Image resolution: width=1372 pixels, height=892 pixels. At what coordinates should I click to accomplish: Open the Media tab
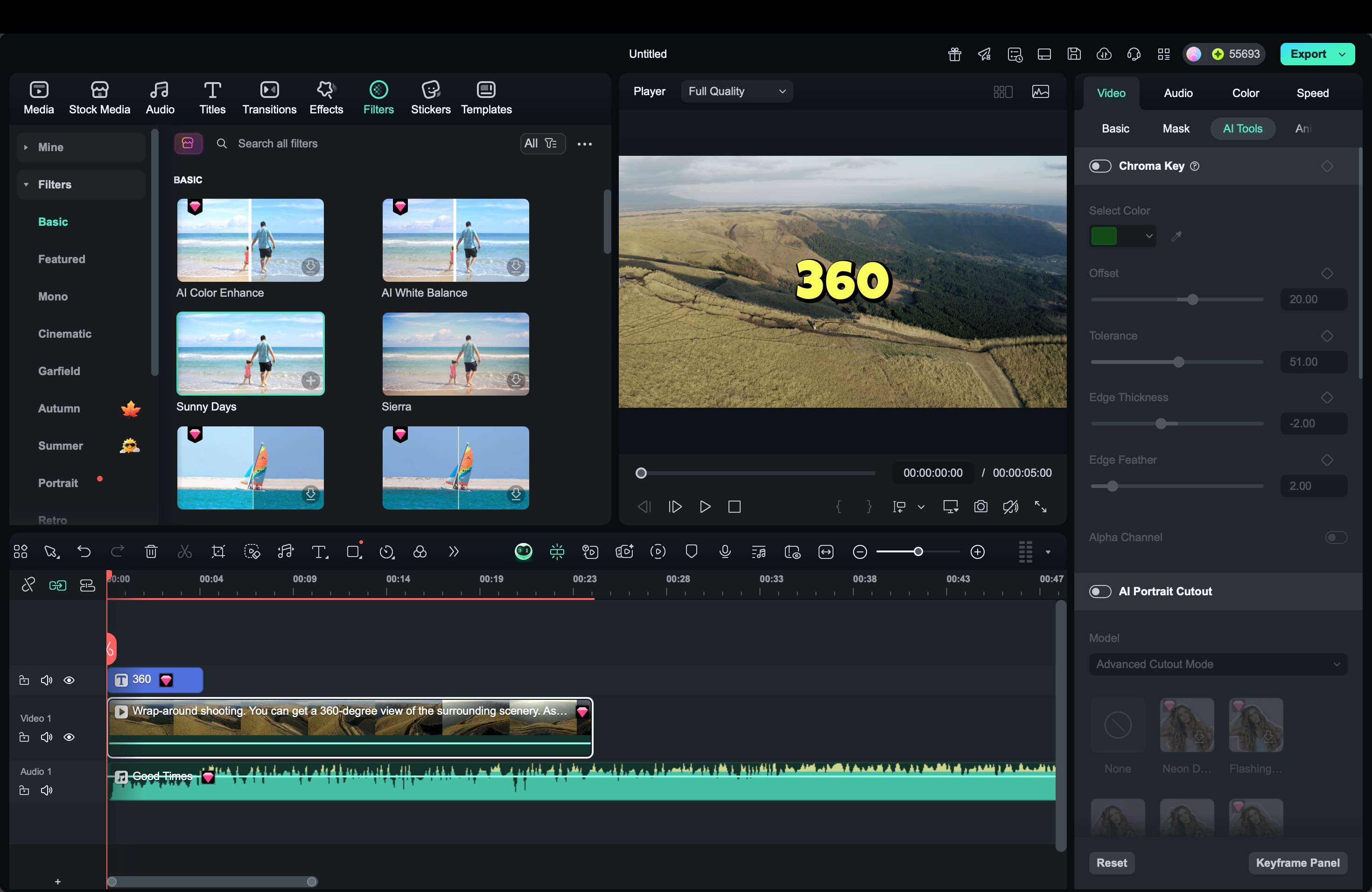39,98
